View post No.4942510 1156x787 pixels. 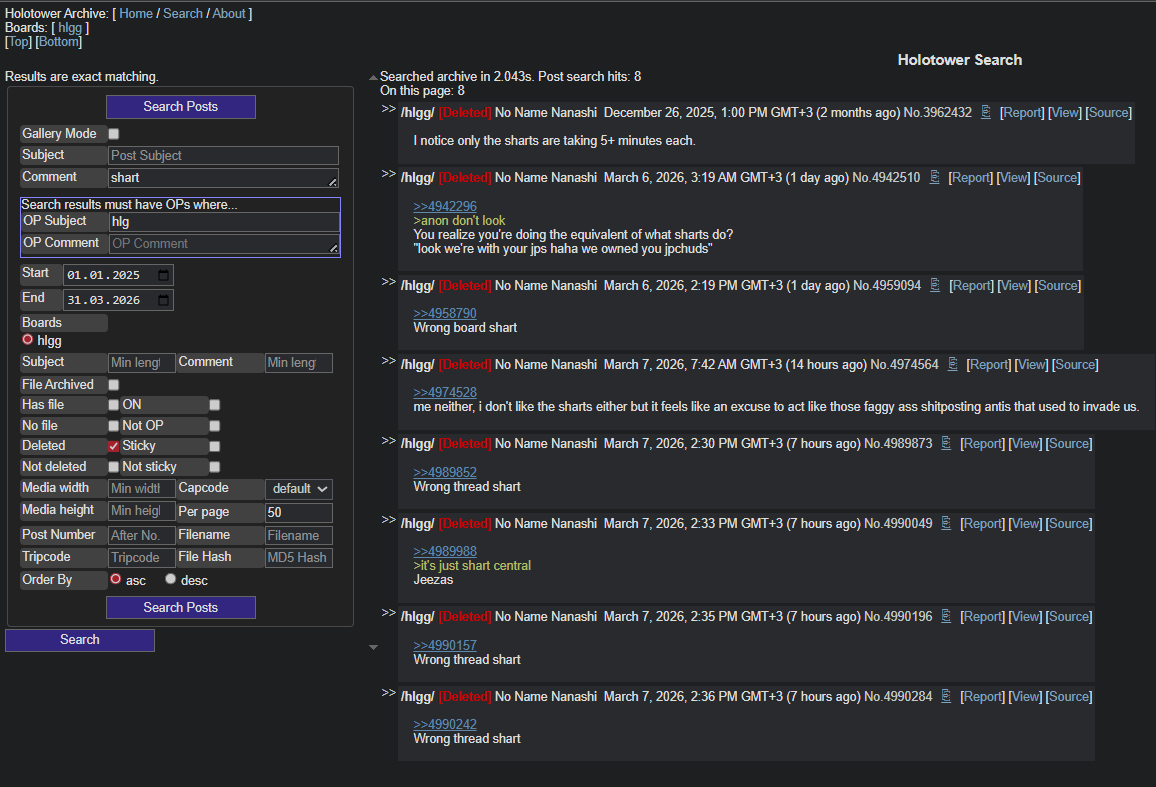click(x=1013, y=177)
